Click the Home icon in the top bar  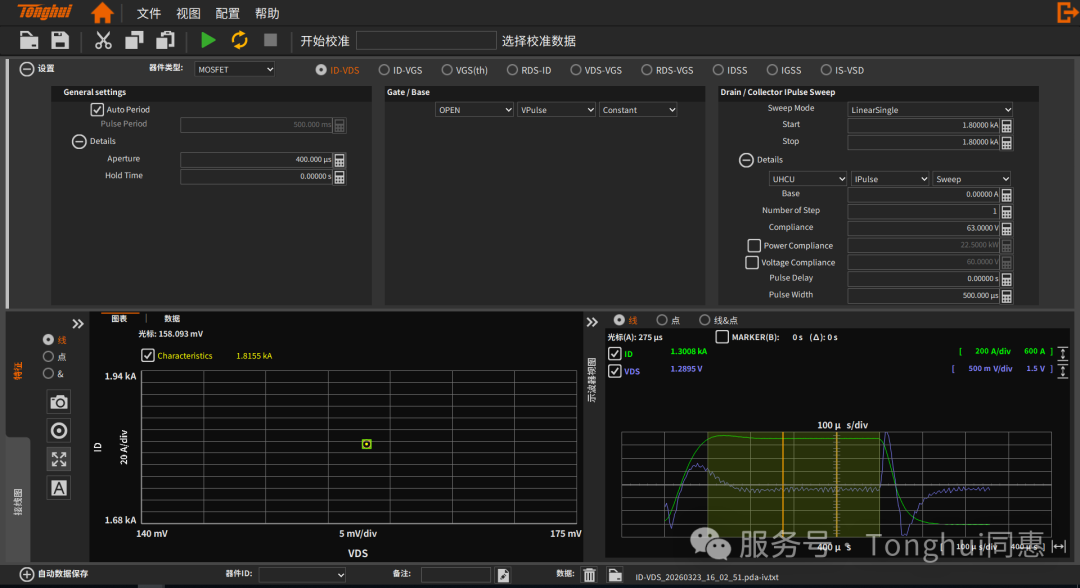(x=102, y=13)
